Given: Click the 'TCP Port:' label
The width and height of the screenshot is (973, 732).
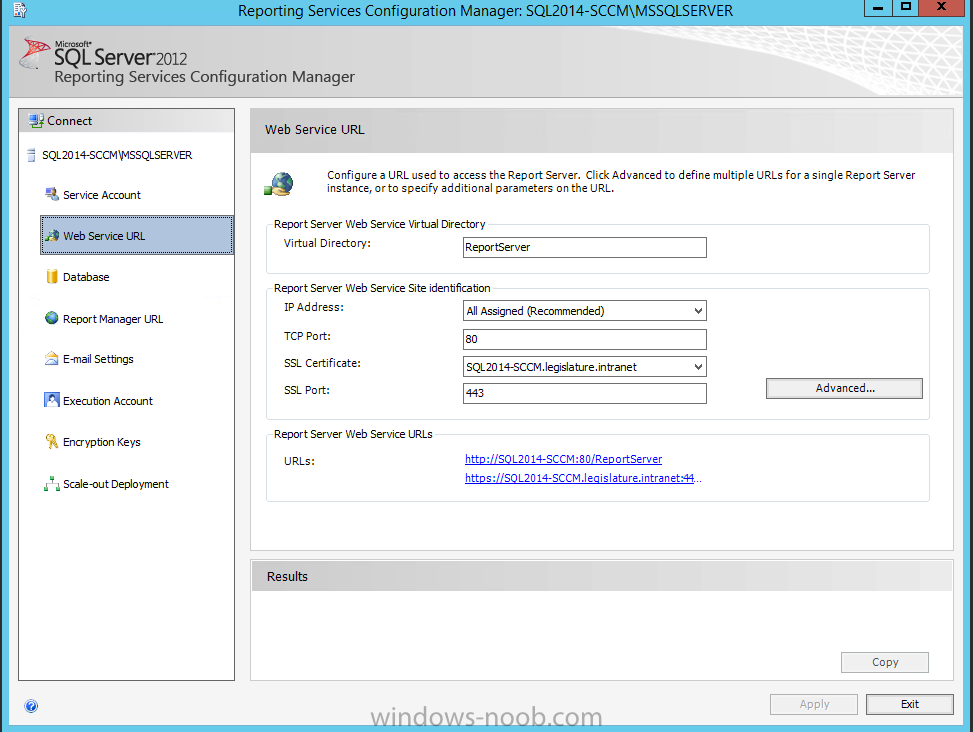Looking at the screenshot, I should pyautogui.click(x=307, y=336).
